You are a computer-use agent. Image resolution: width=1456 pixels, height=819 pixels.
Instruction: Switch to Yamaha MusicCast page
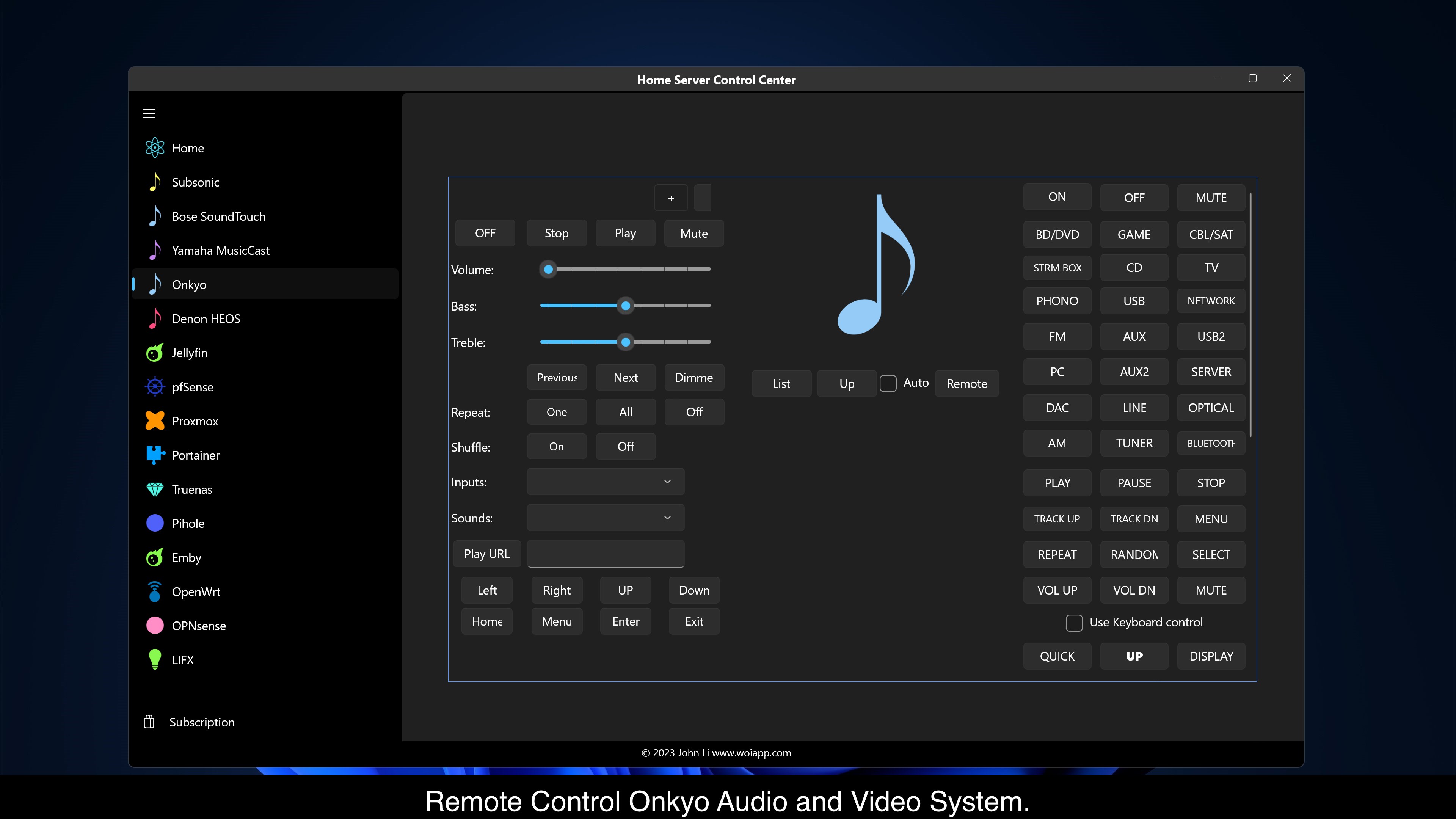point(220,250)
